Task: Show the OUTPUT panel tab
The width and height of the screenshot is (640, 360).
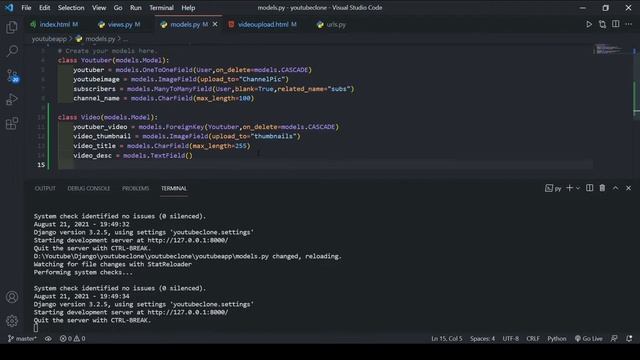Action: (45, 188)
